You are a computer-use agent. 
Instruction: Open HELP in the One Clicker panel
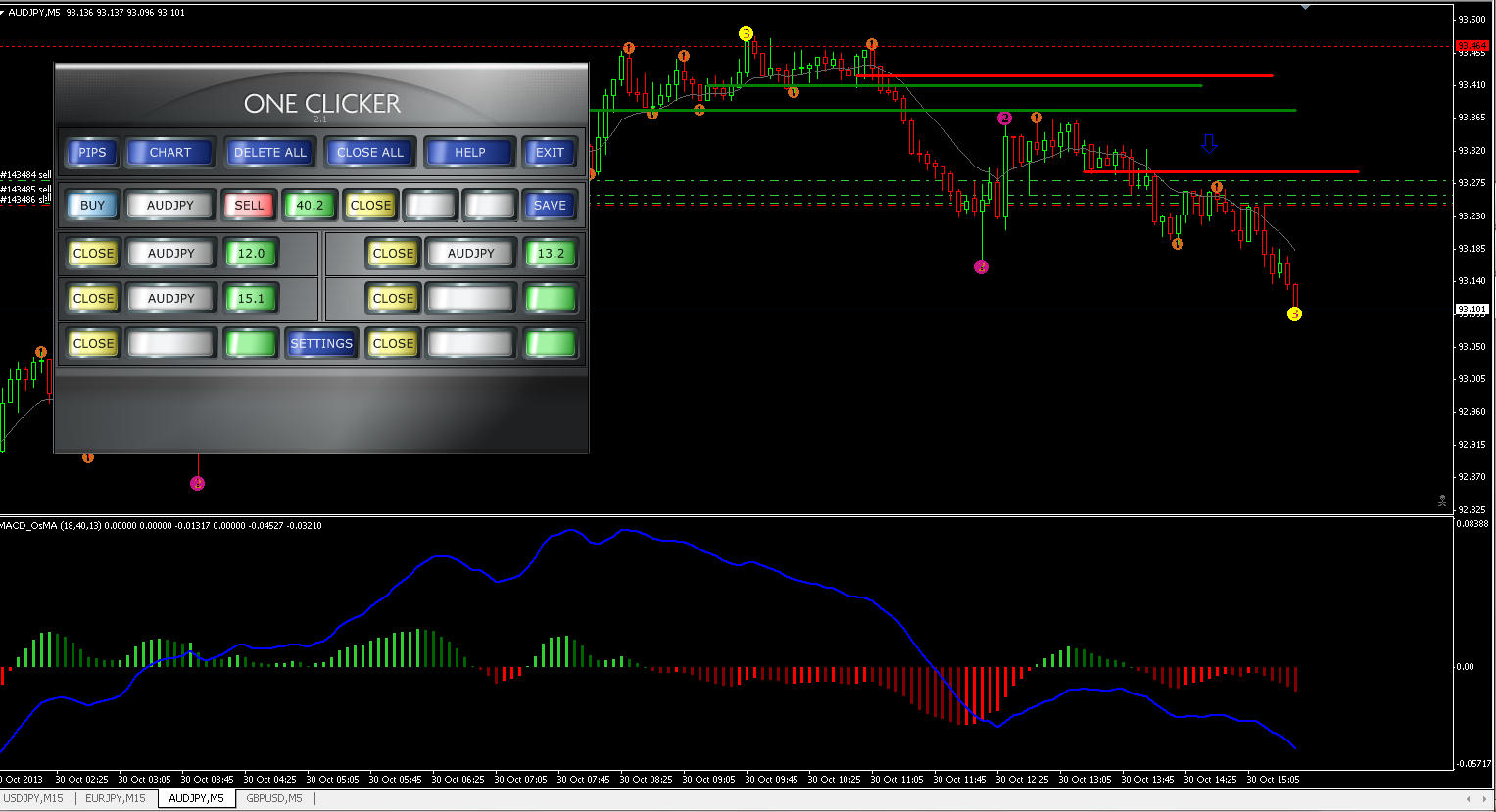[x=469, y=152]
